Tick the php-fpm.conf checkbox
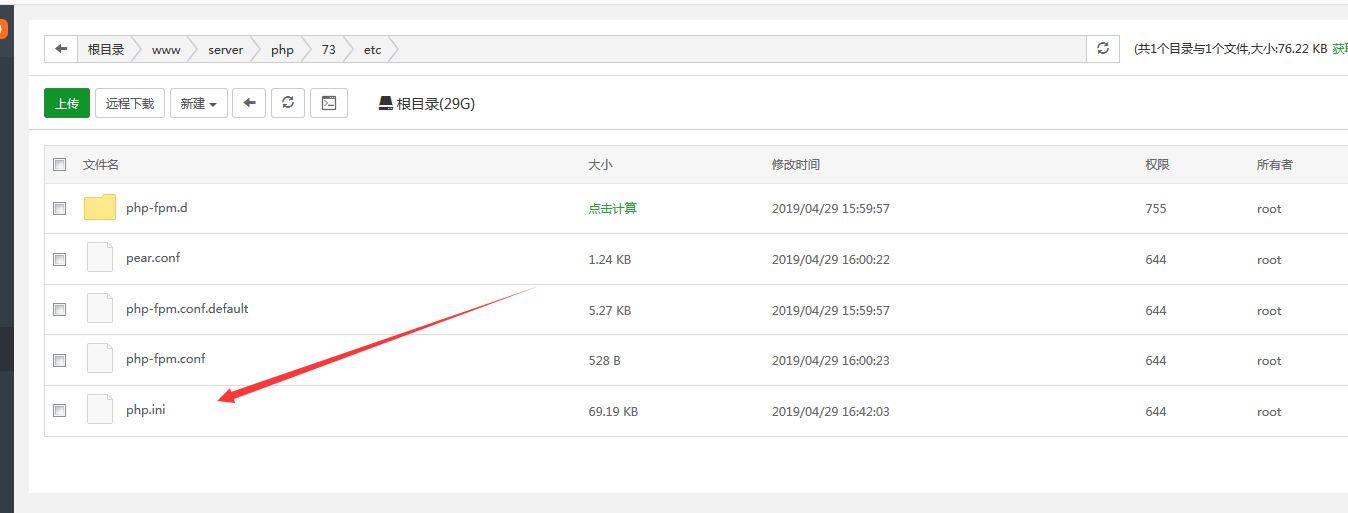 [x=59, y=360]
